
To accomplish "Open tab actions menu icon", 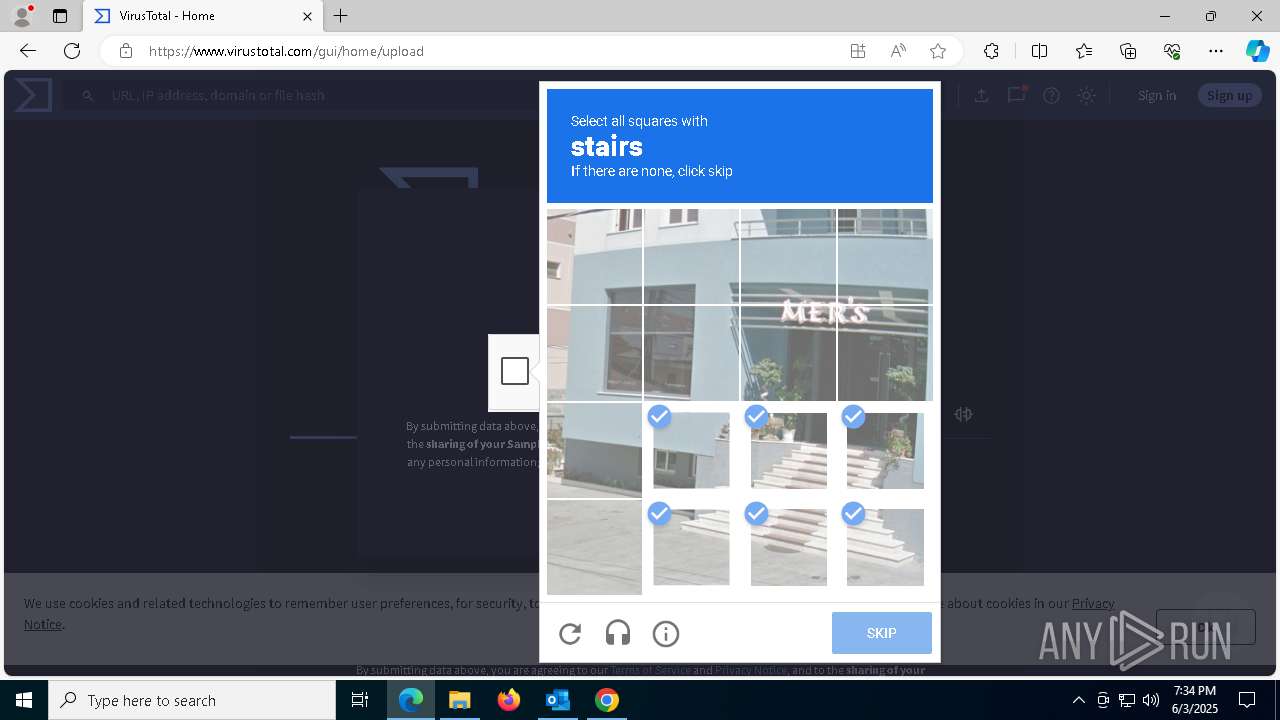I will click(x=60, y=16).
